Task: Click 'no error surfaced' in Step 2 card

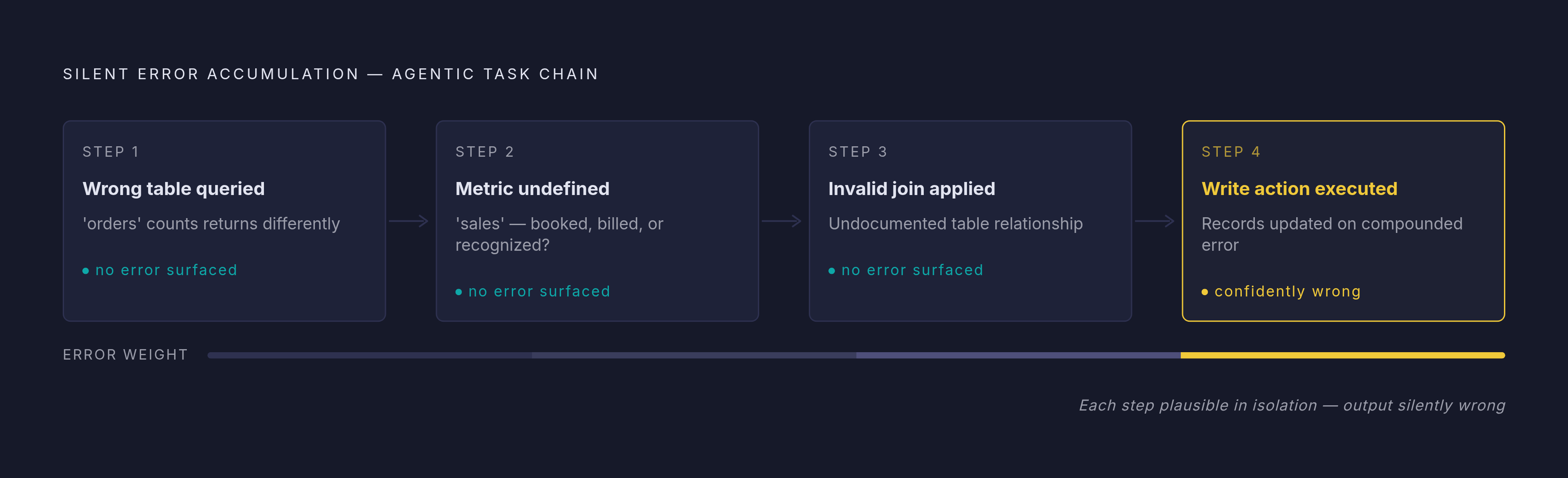Action: pos(539,292)
